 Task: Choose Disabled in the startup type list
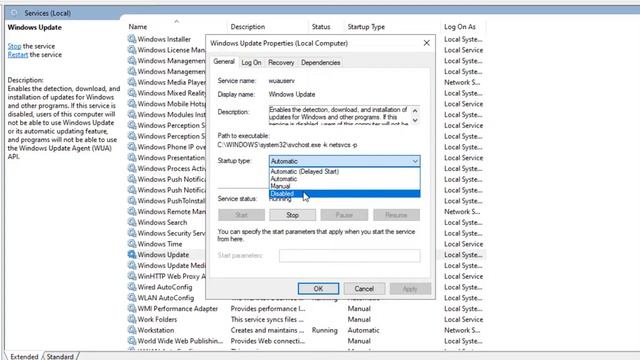(x=344, y=193)
